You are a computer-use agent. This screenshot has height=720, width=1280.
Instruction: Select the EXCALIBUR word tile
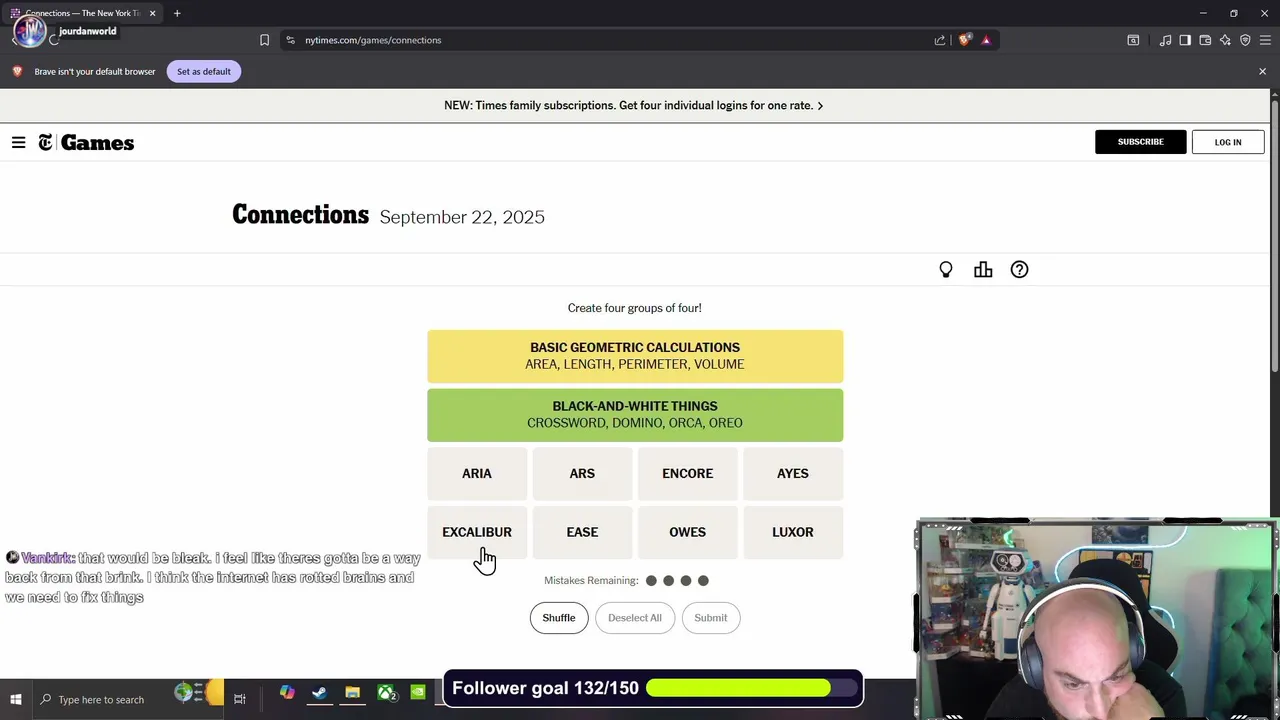click(477, 532)
